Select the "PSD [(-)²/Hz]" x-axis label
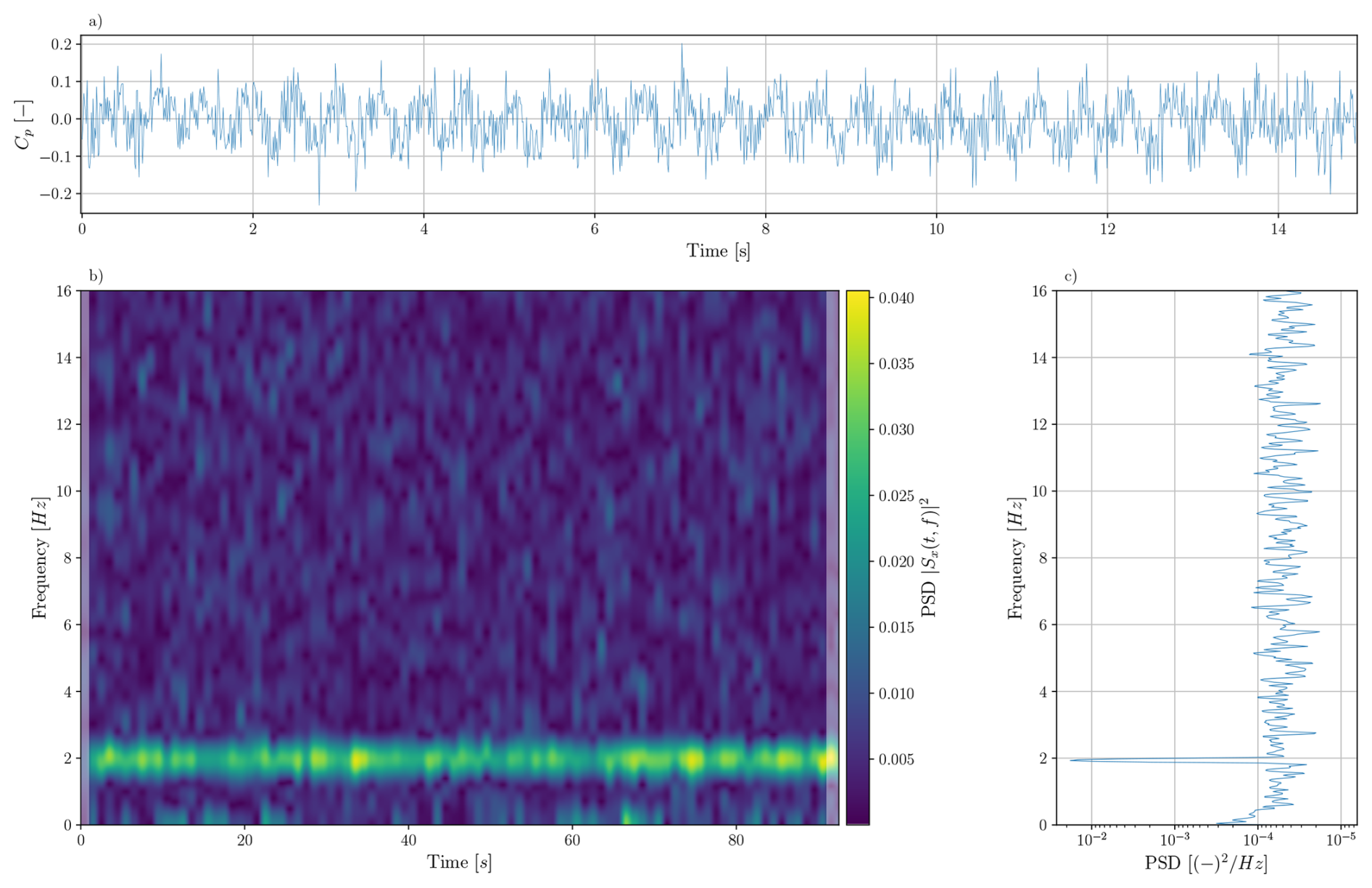This screenshot has height=888, width=1372. pos(1206,864)
